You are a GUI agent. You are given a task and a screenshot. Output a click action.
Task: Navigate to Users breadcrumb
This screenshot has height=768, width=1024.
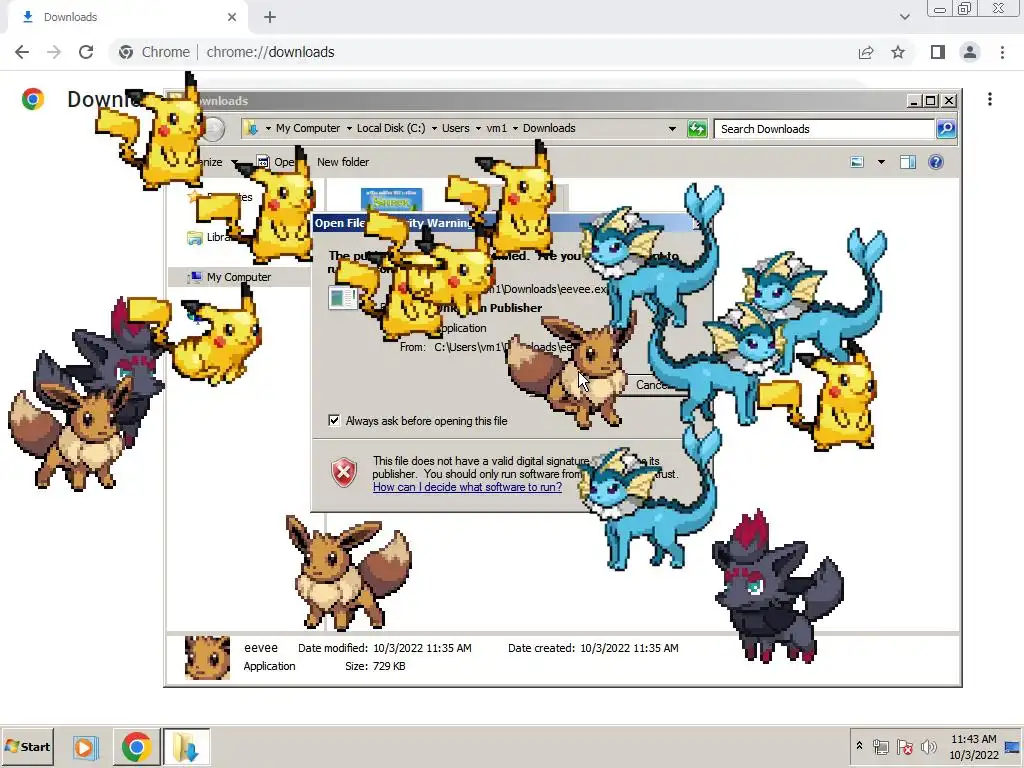click(455, 128)
